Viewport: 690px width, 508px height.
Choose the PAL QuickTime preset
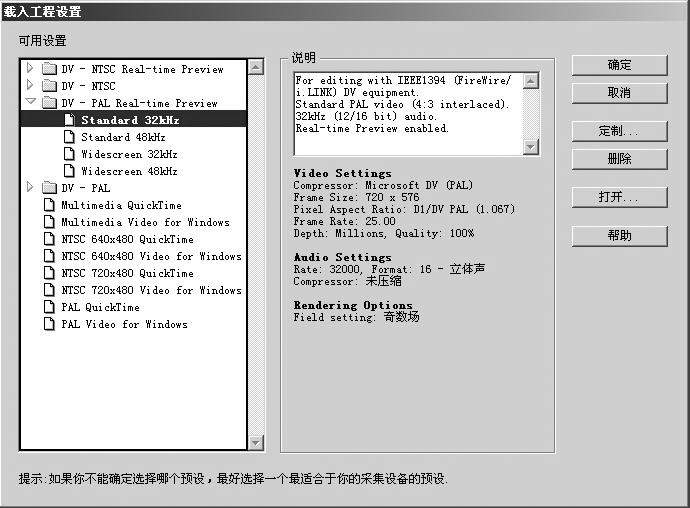(100, 307)
